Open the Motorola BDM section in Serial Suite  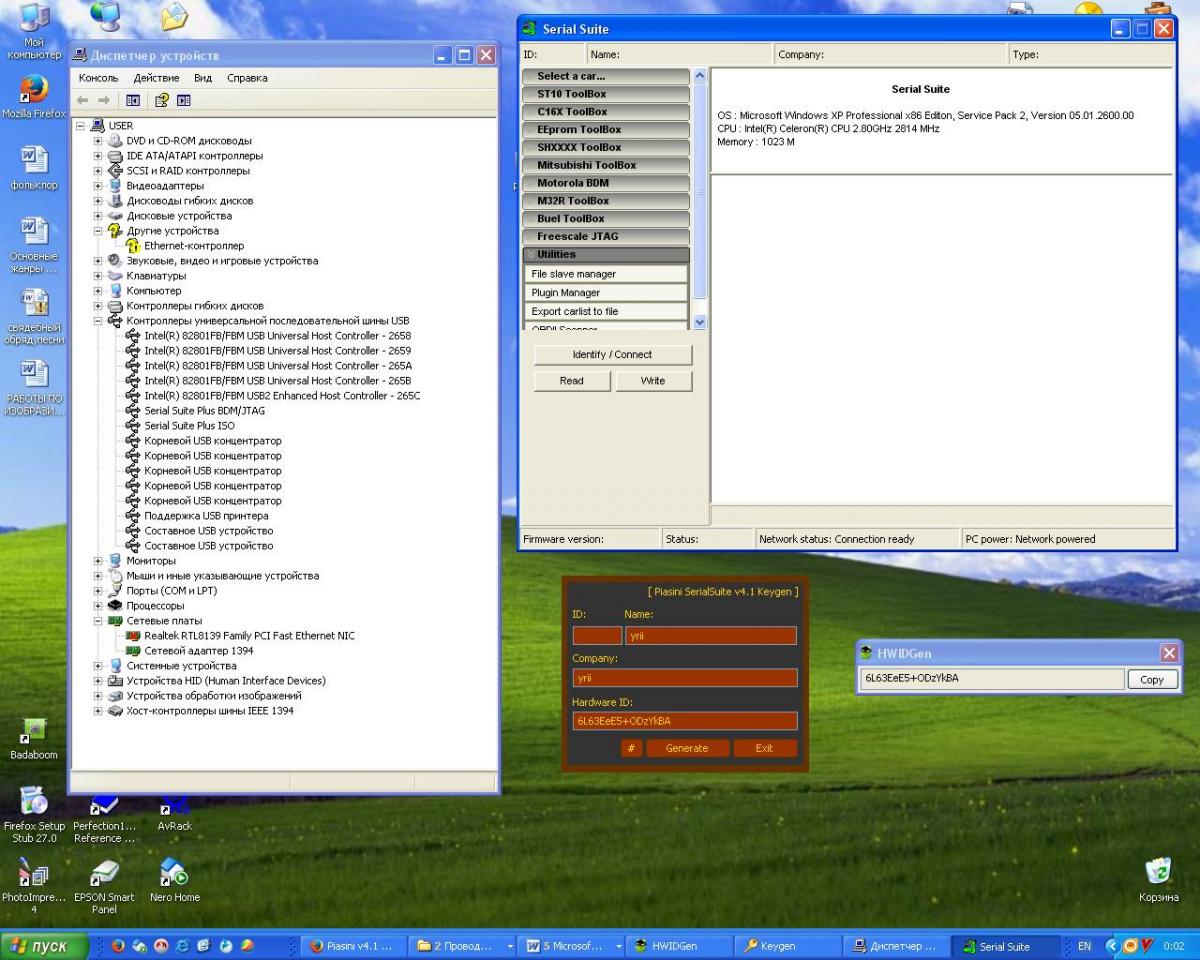(606, 183)
